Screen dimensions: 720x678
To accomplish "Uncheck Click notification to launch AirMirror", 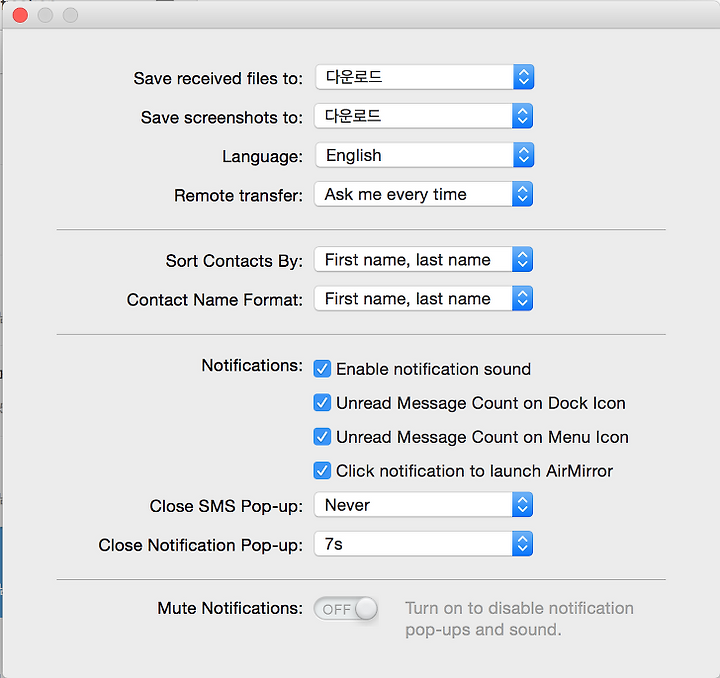I will click(322, 471).
